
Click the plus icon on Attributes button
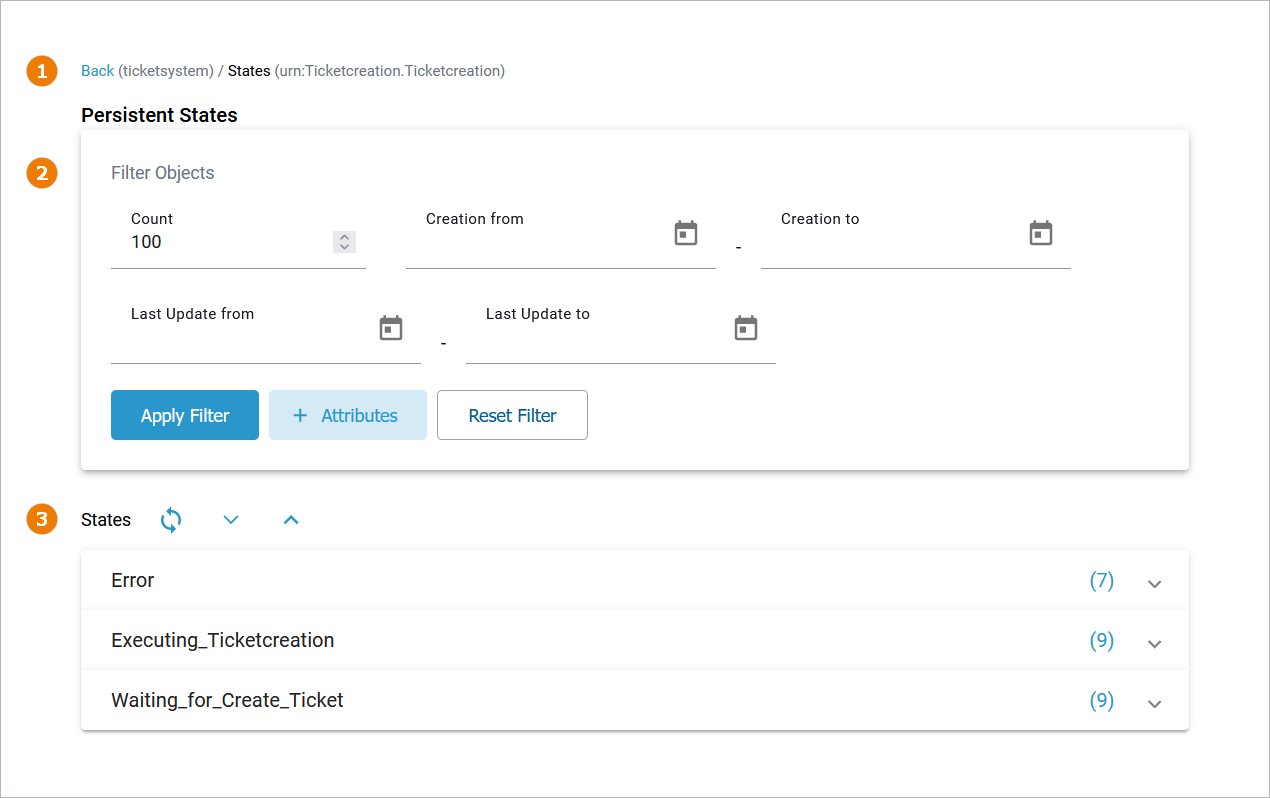tap(300, 416)
